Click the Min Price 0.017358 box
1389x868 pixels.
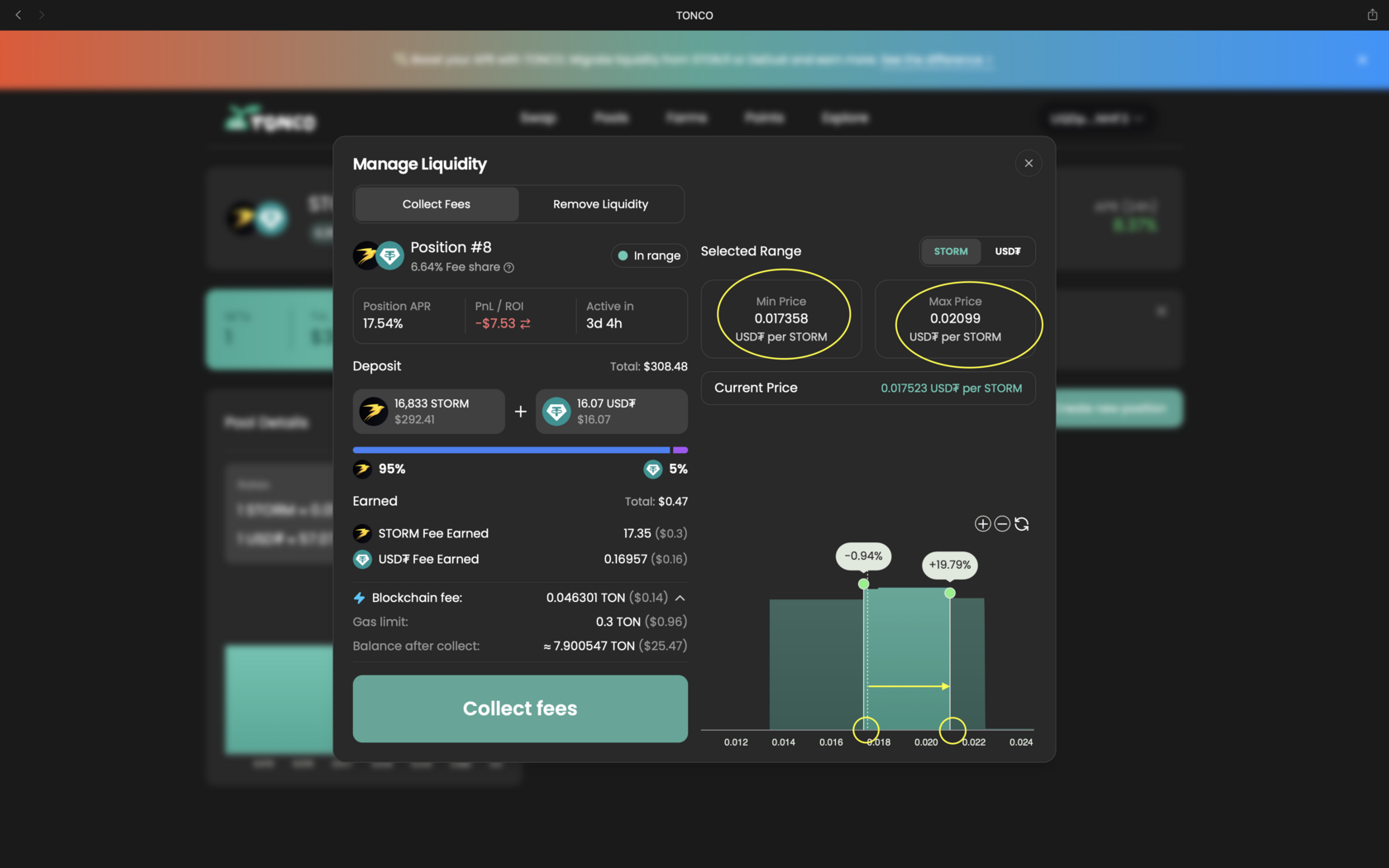tap(781, 319)
